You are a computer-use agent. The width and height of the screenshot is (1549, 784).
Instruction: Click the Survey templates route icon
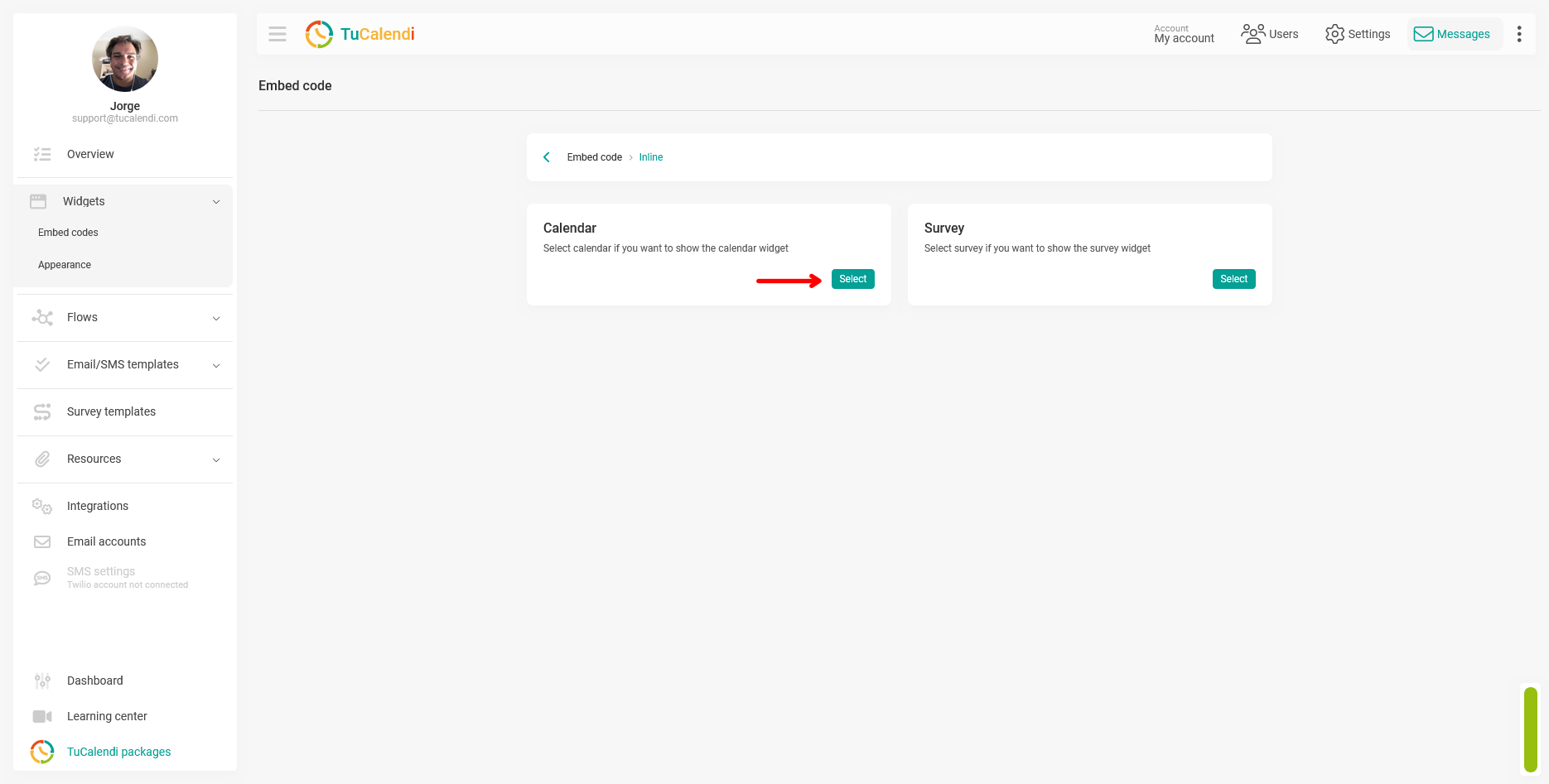coord(42,411)
